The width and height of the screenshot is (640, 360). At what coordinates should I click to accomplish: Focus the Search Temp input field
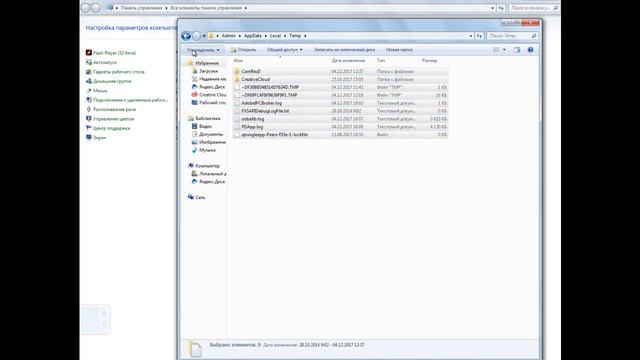click(508, 36)
